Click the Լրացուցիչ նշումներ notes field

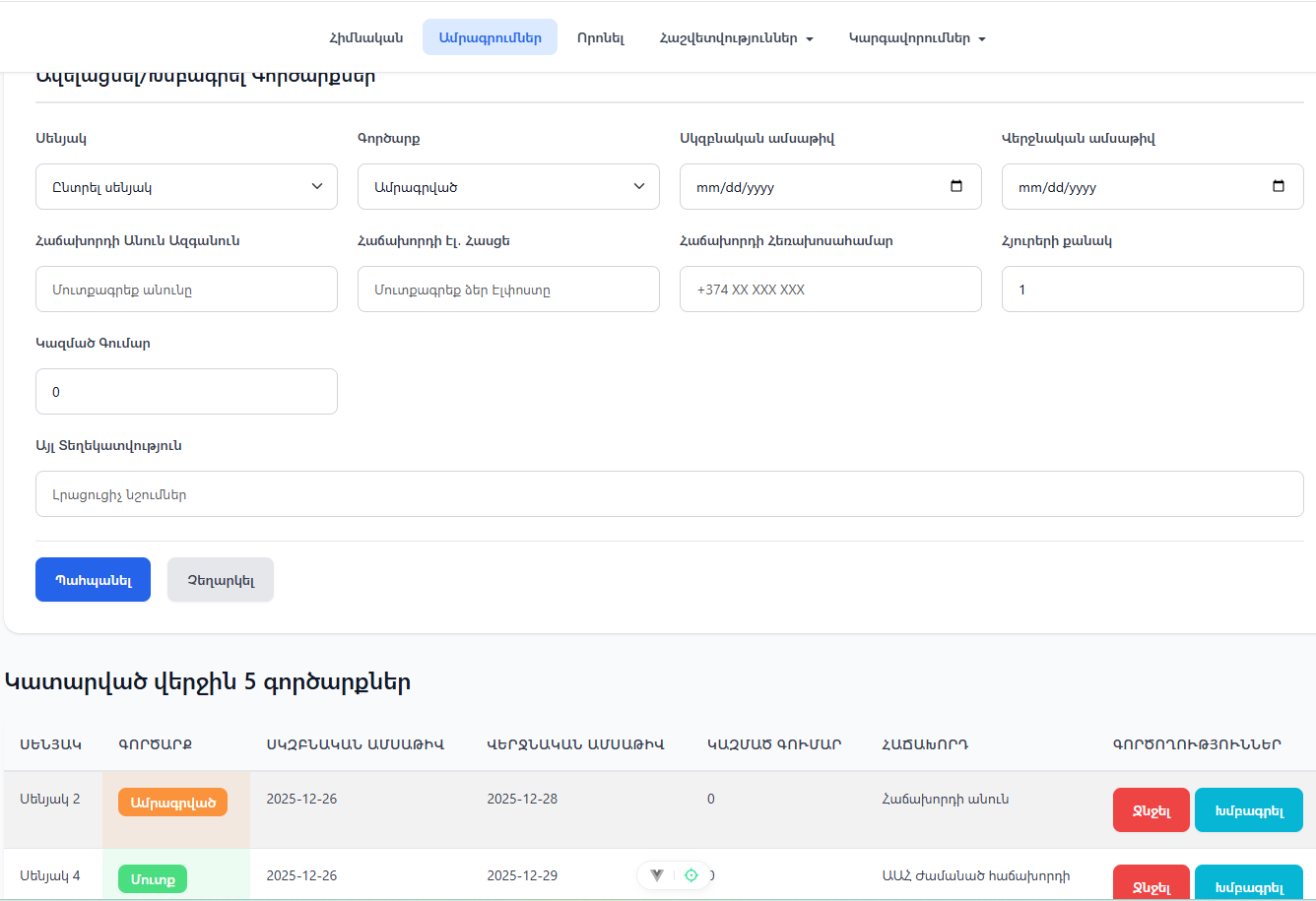pyautogui.click(x=669, y=494)
